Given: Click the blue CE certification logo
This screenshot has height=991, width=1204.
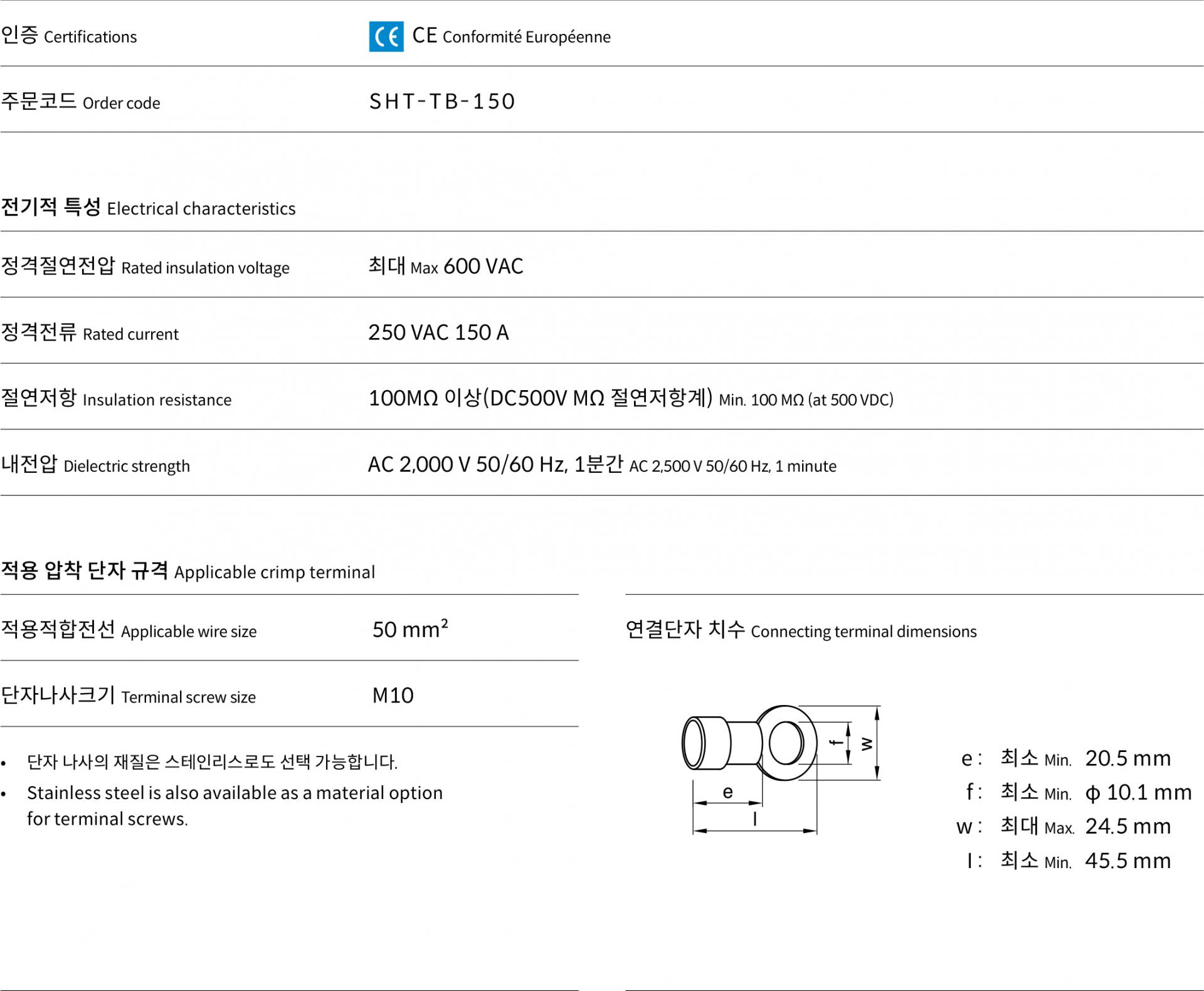Looking at the screenshot, I should click(386, 36).
